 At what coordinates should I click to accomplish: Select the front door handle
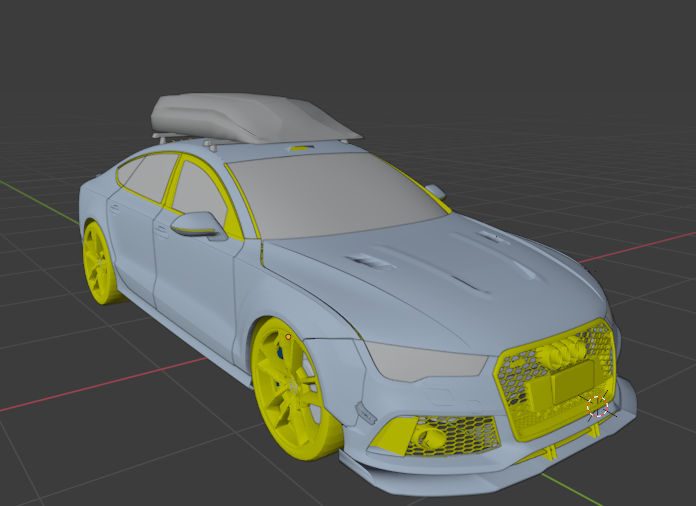[x=161, y=232]
